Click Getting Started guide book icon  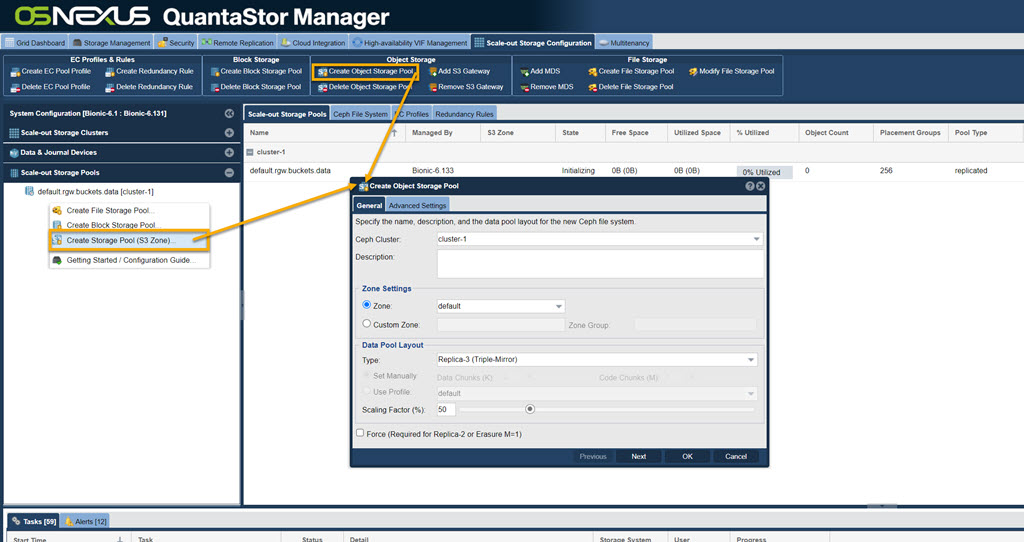pyautogui.click(x=57, y=260)
